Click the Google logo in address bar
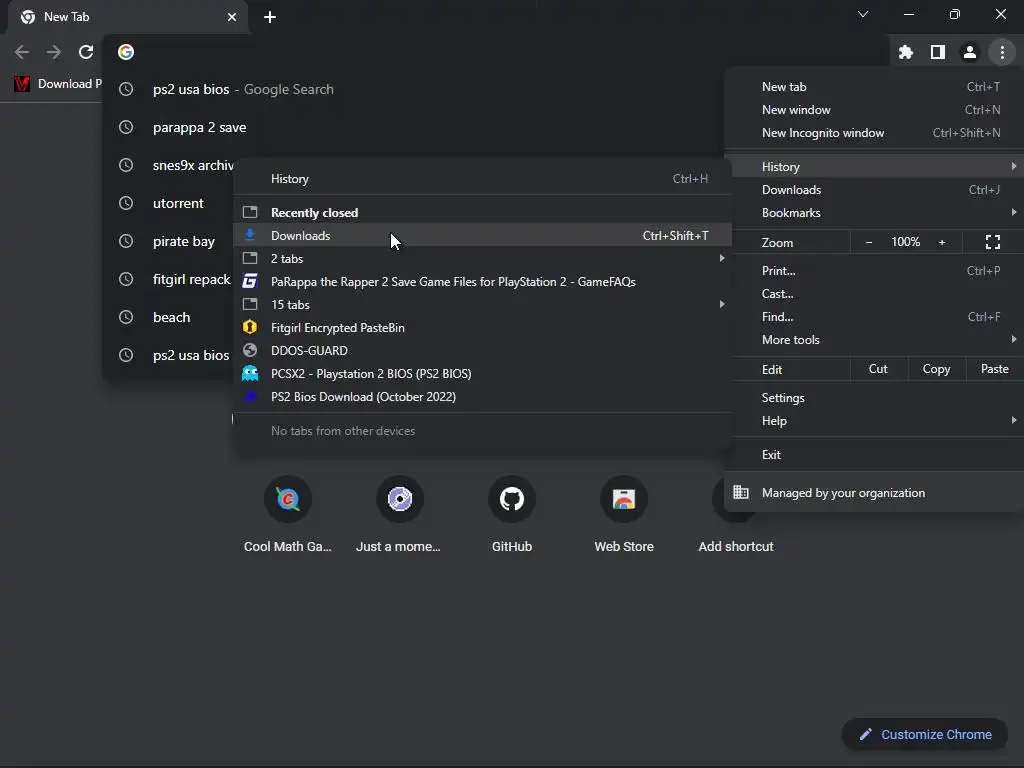 pos(126,52)
